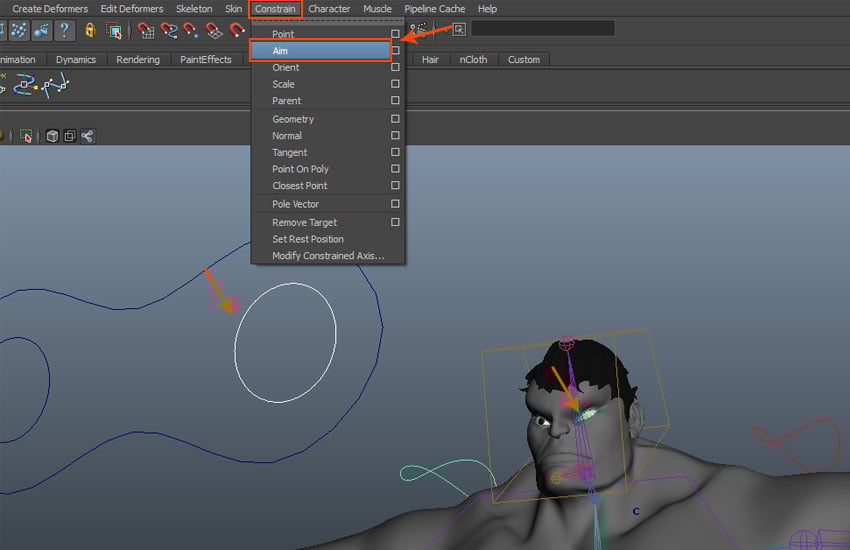Switch to the Dynamics shelf tab

[76, 60]
